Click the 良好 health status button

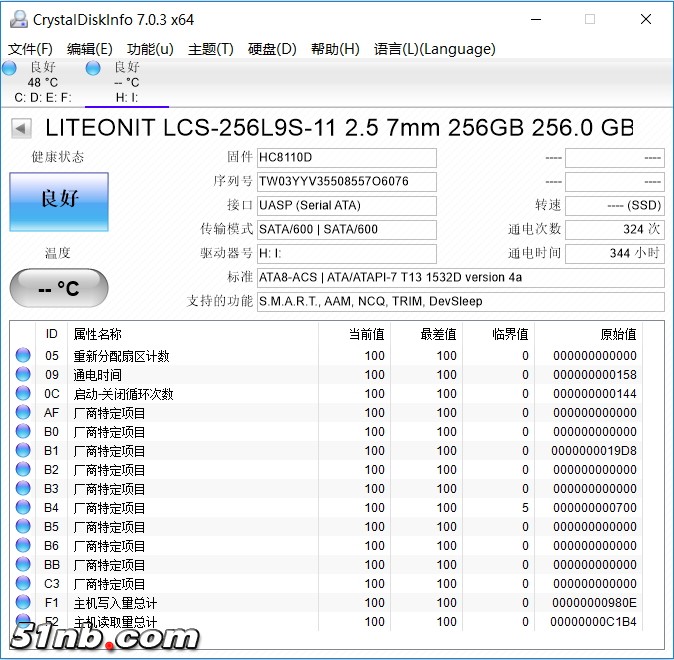tap(59, 199)
